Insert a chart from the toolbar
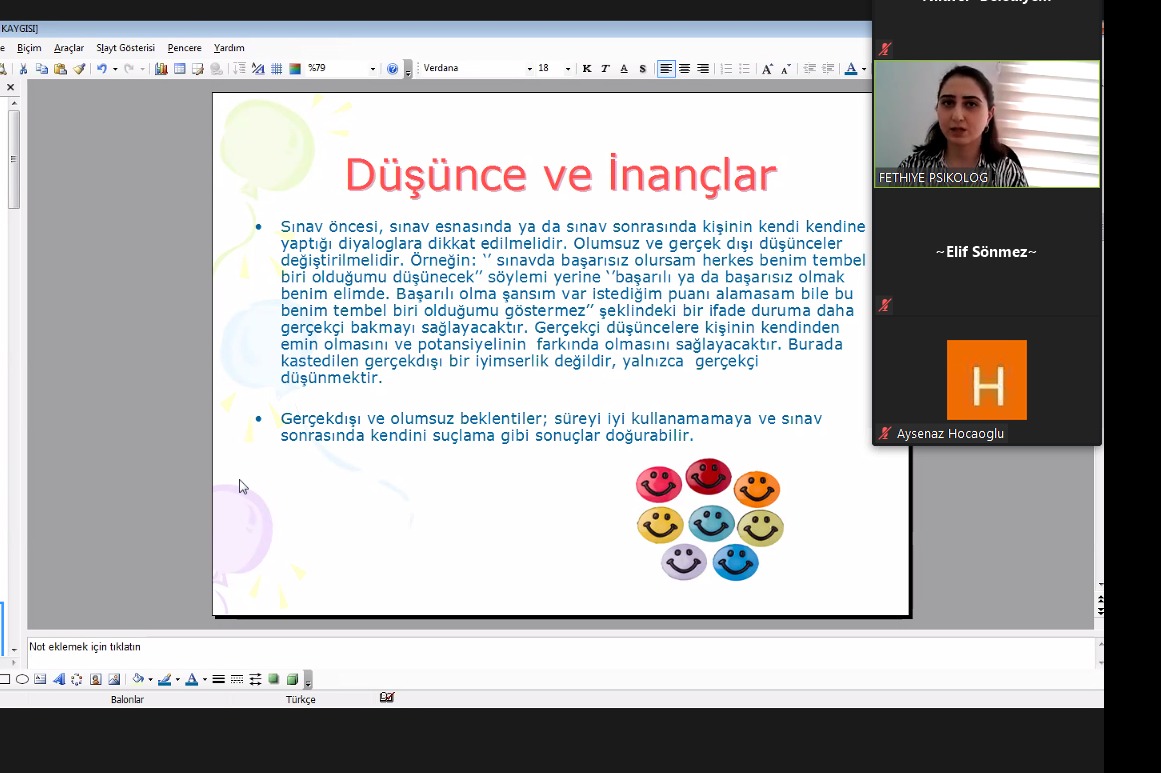The width and height of the screenshot is (1161, 773). [161, 69]
